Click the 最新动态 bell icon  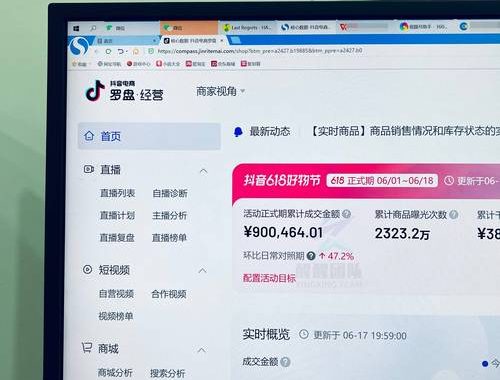pyautogui.click(x=238, y=132)
